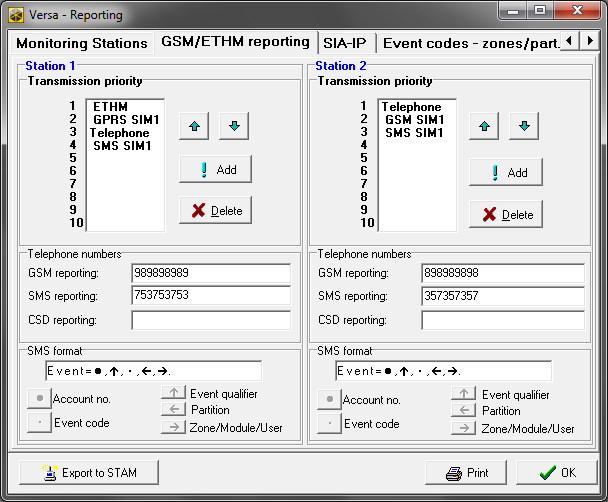The height and width of the screenshot is (502, 608).
Task: Insert Zone/Module/User arrow in Station 2 SMS format
Action: [464, 428]
